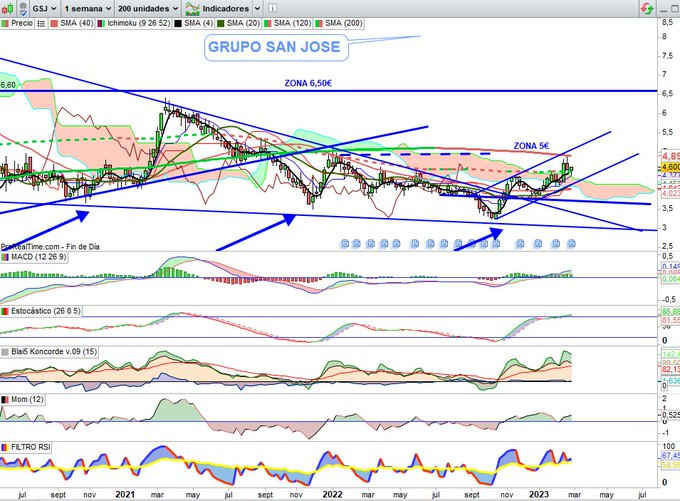Click the Mom (12) panel label
Image resolution: width=680 pixels, height=501 pixels.
[x=27, y=399]
